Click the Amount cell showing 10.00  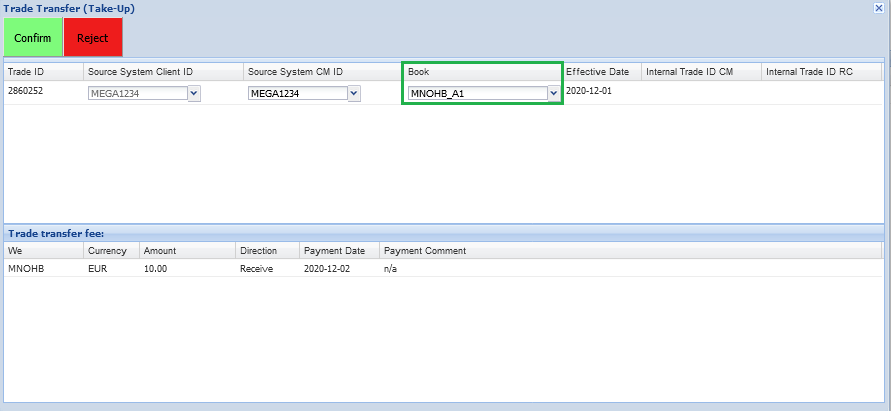tap(157, 269)
